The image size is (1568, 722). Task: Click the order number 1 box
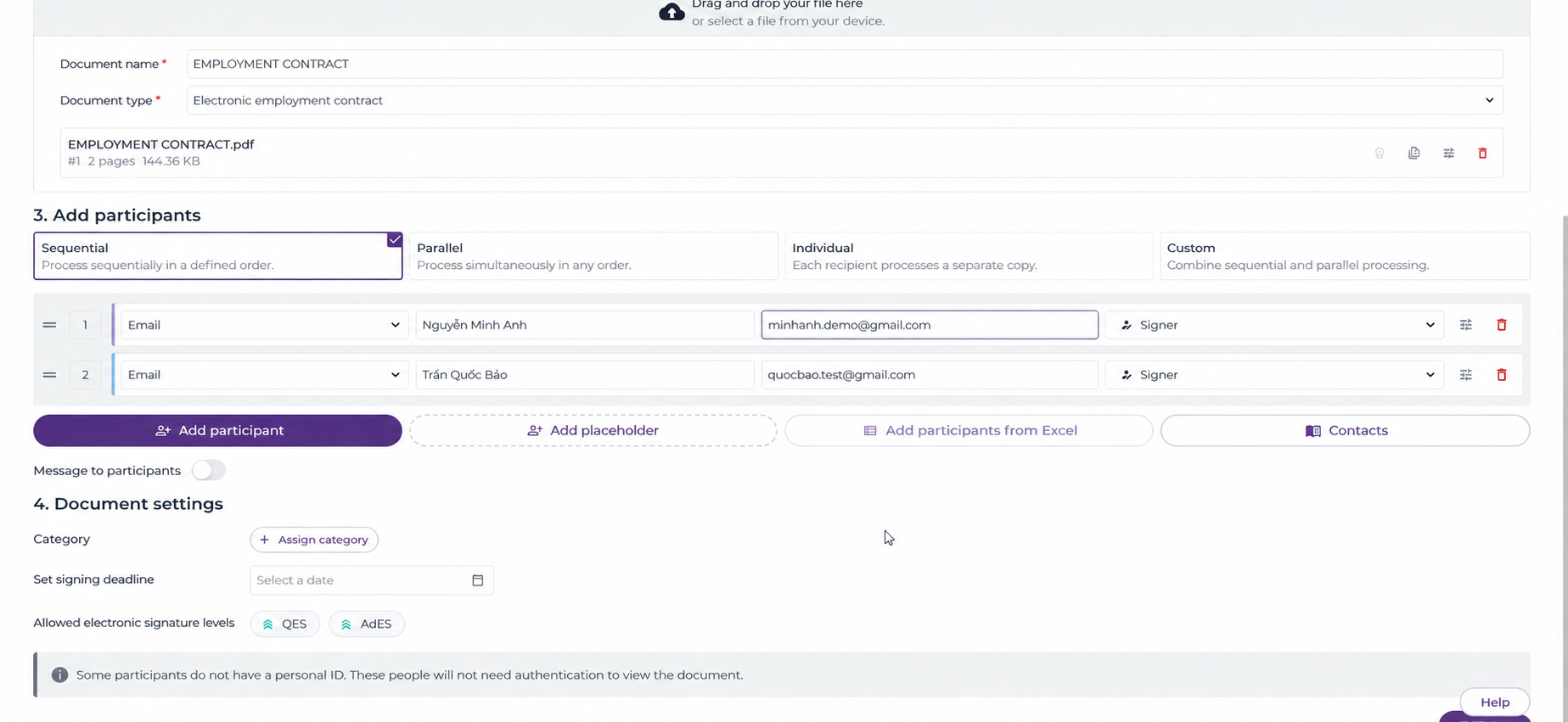pyautogui.click(x=85, y=325)
